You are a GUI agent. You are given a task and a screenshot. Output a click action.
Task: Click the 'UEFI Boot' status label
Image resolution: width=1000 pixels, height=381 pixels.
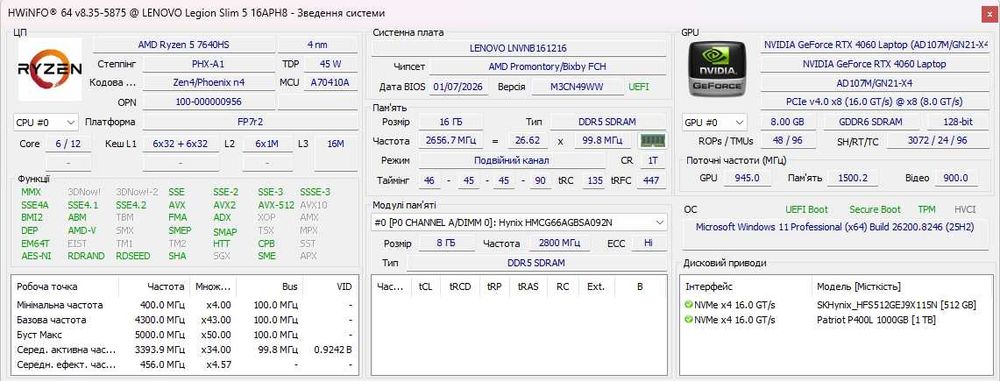pos(806,209)
